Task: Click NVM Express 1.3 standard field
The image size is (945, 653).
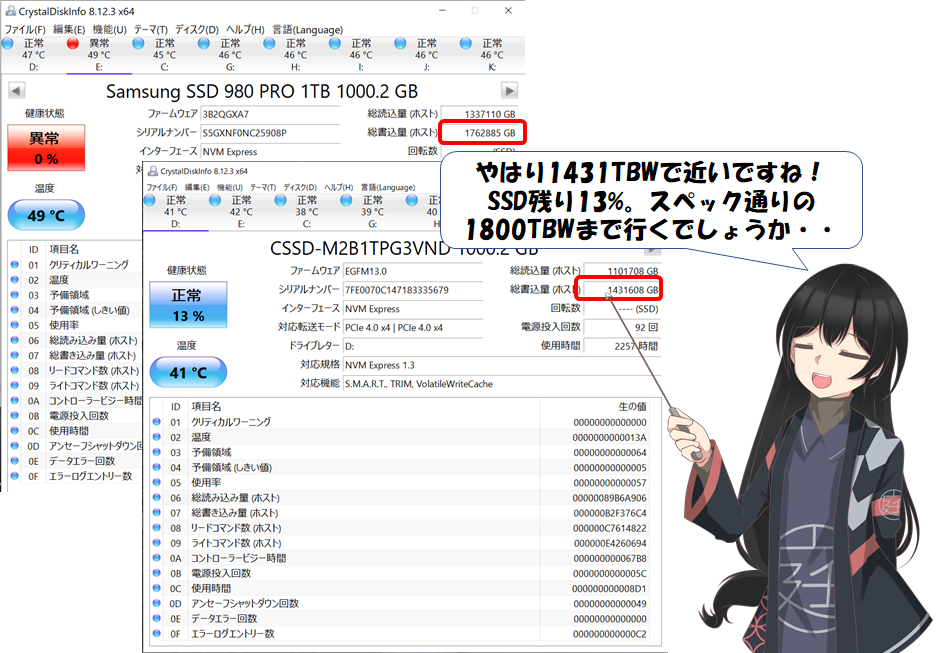Action: (x=501, y=365)
